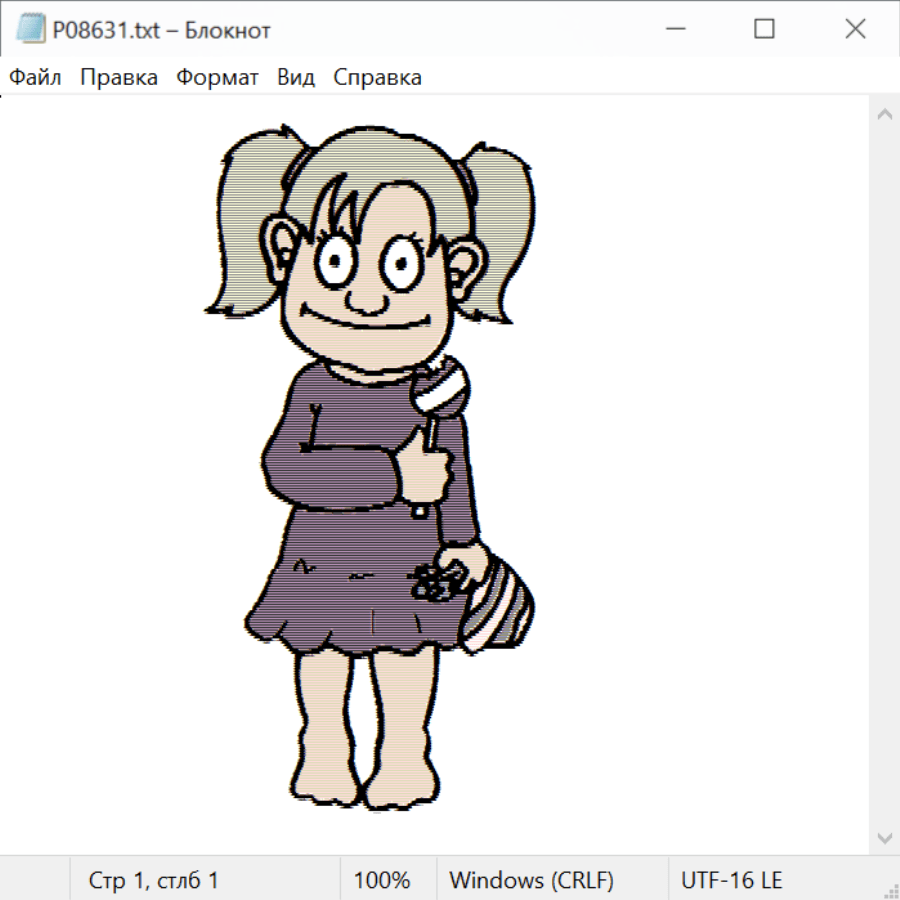Minimize the Блокнот window
The width and height of the screenshot is (900, 900).
point(674,30)
